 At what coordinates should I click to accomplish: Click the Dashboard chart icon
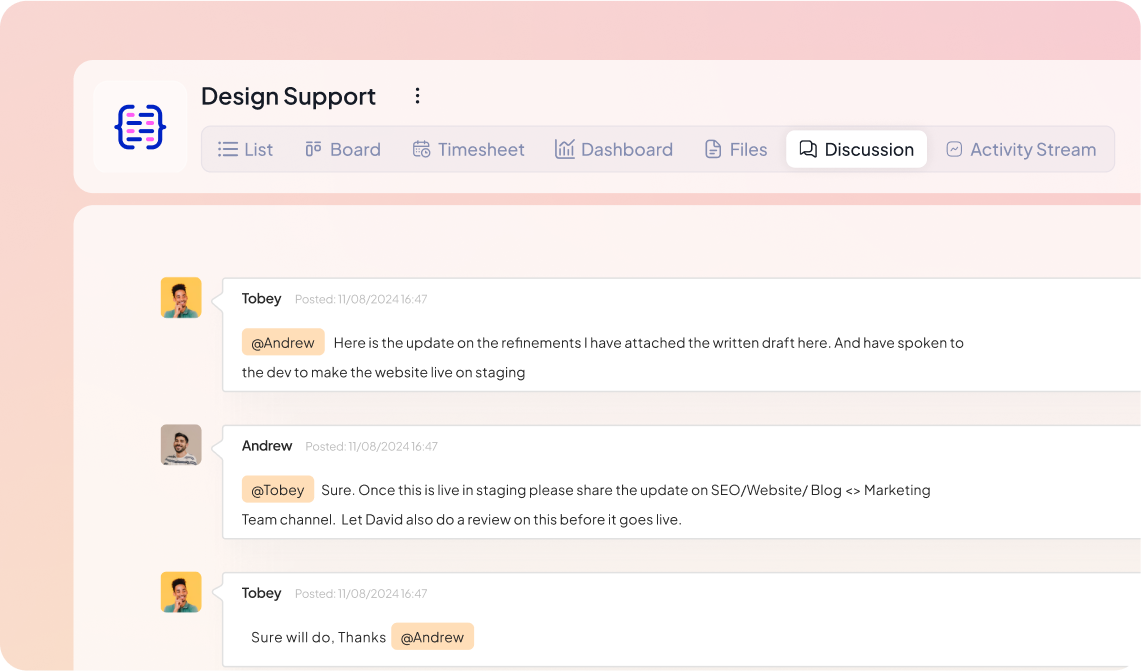click(x=565, y=148)
